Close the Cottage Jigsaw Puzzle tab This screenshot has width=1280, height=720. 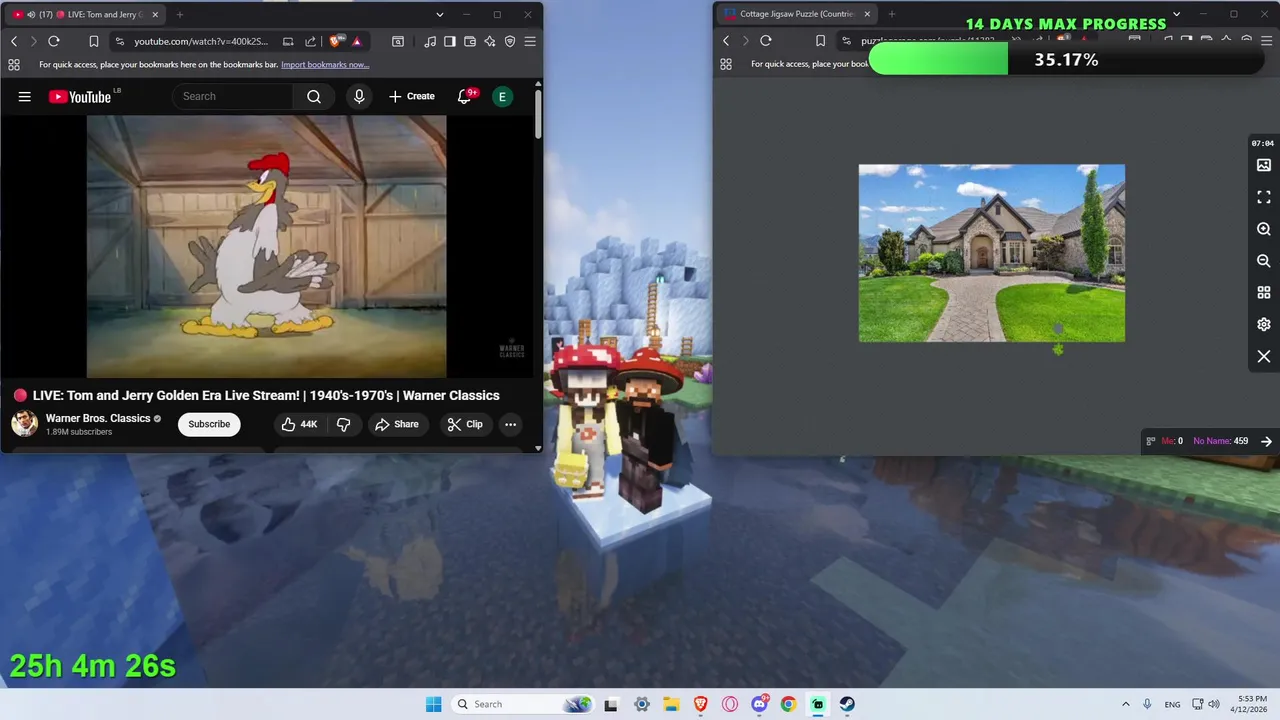point(867,14)
